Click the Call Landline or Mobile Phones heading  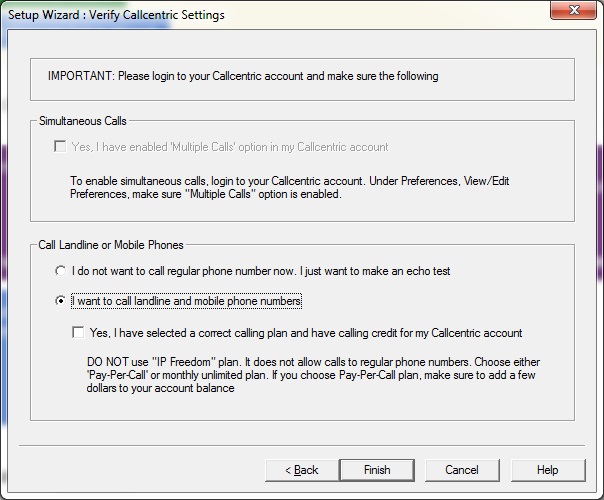[x=111, y=245]
